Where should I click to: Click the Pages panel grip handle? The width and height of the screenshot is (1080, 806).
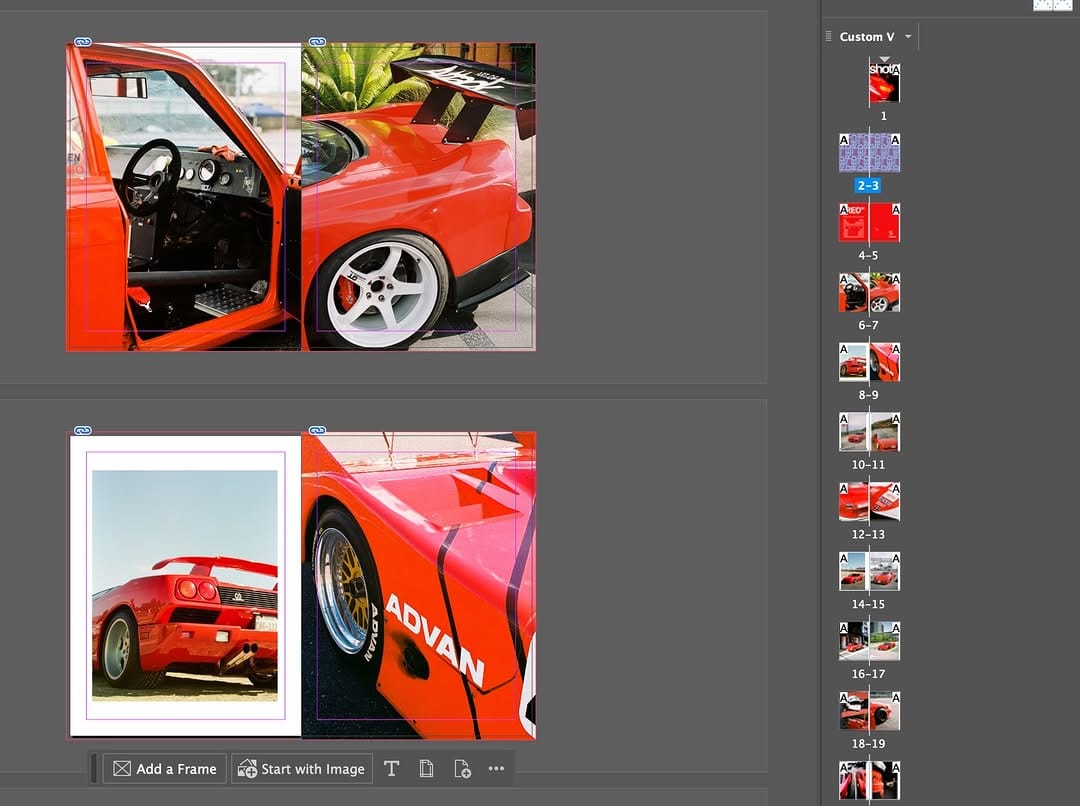coord(829,37)
